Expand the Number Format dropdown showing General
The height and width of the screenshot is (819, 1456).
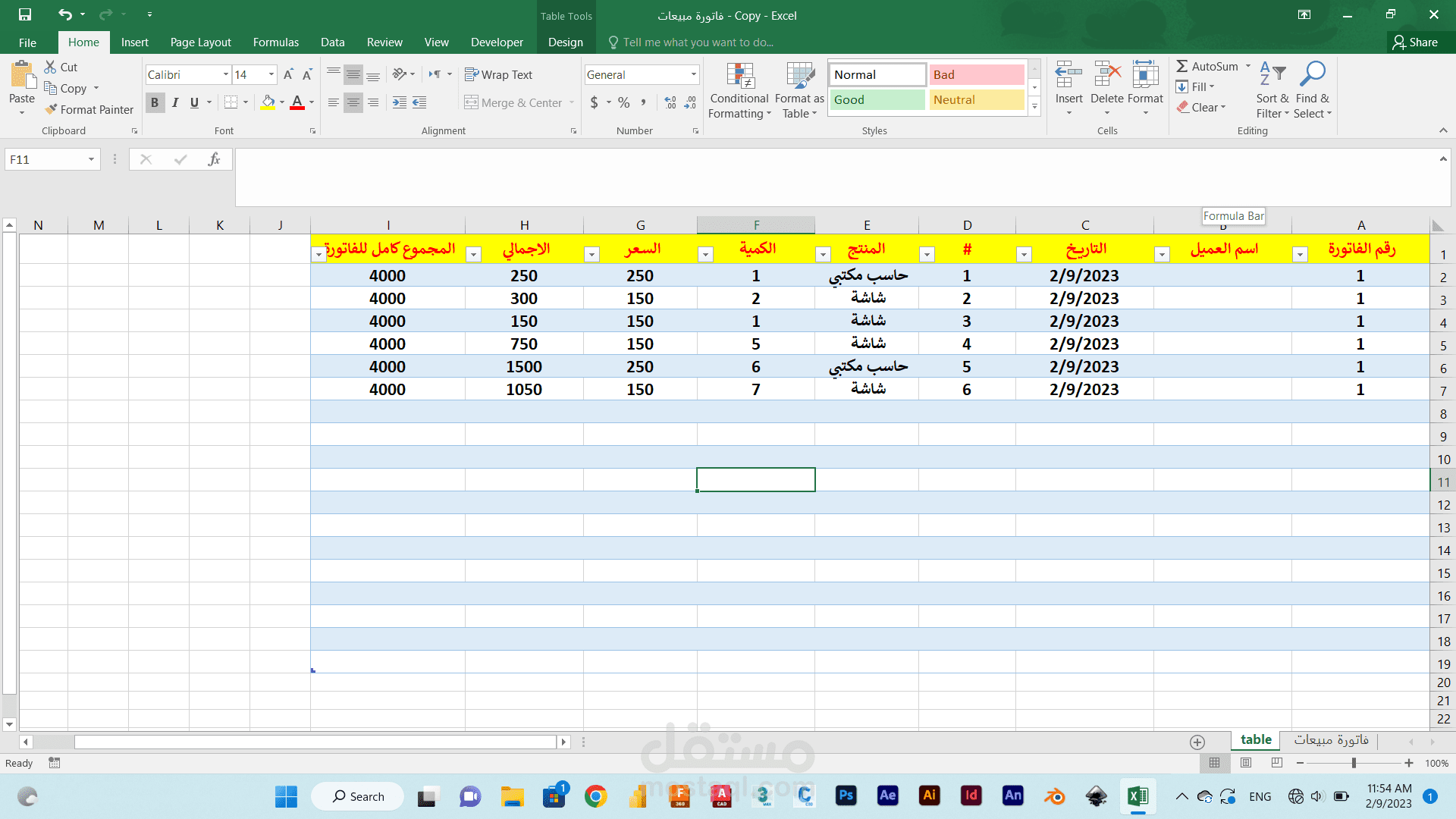coord(693,74)
